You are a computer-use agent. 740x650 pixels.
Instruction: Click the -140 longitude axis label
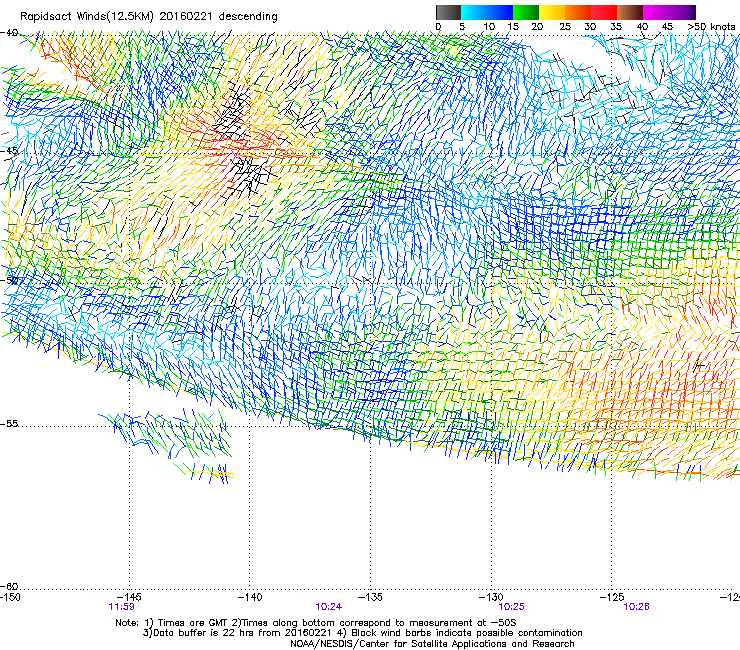(250, 597)
